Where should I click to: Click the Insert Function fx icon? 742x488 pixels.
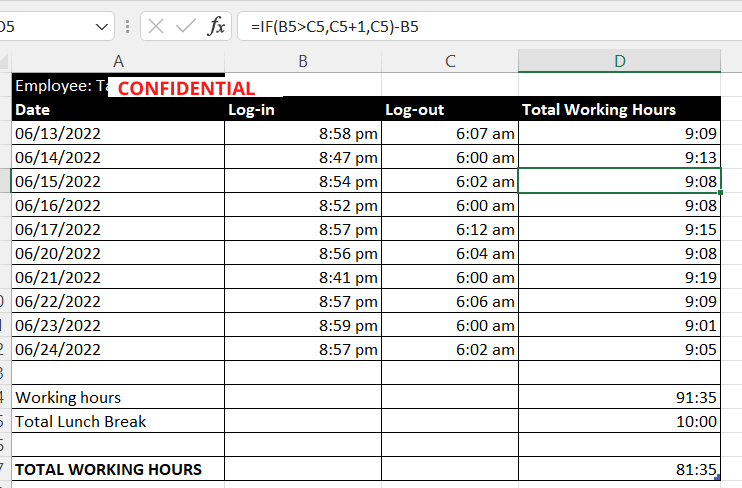216,27
